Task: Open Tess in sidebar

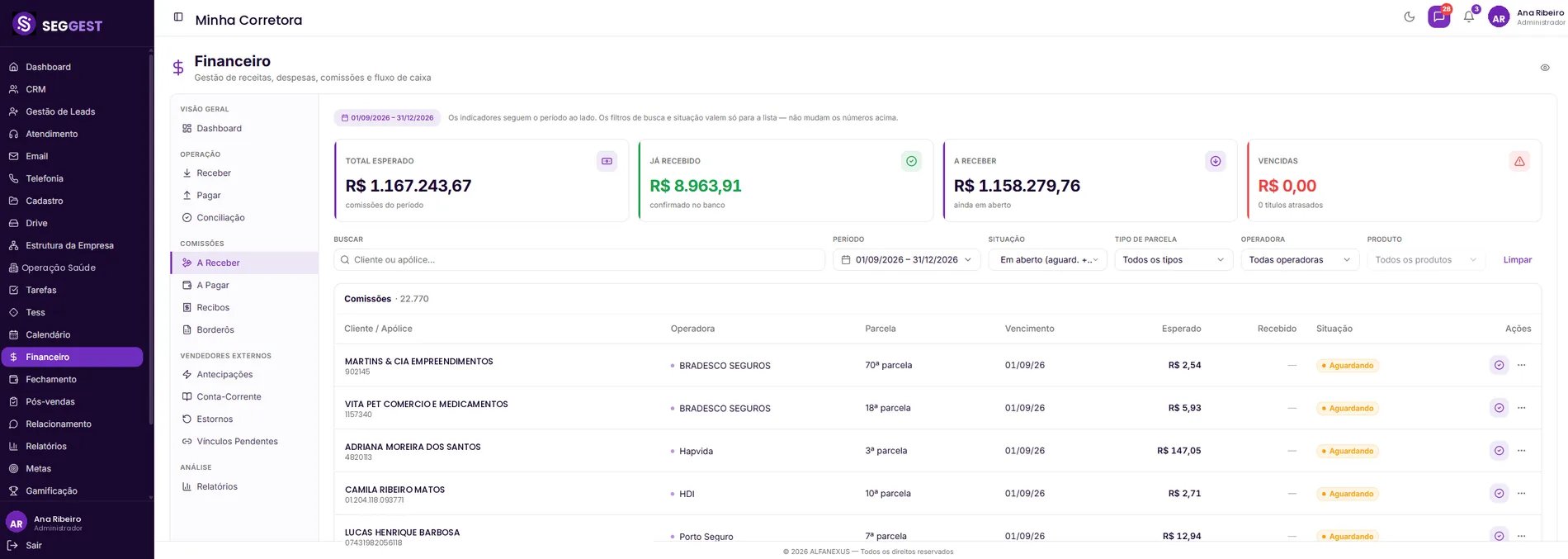Action: point(73,312)
